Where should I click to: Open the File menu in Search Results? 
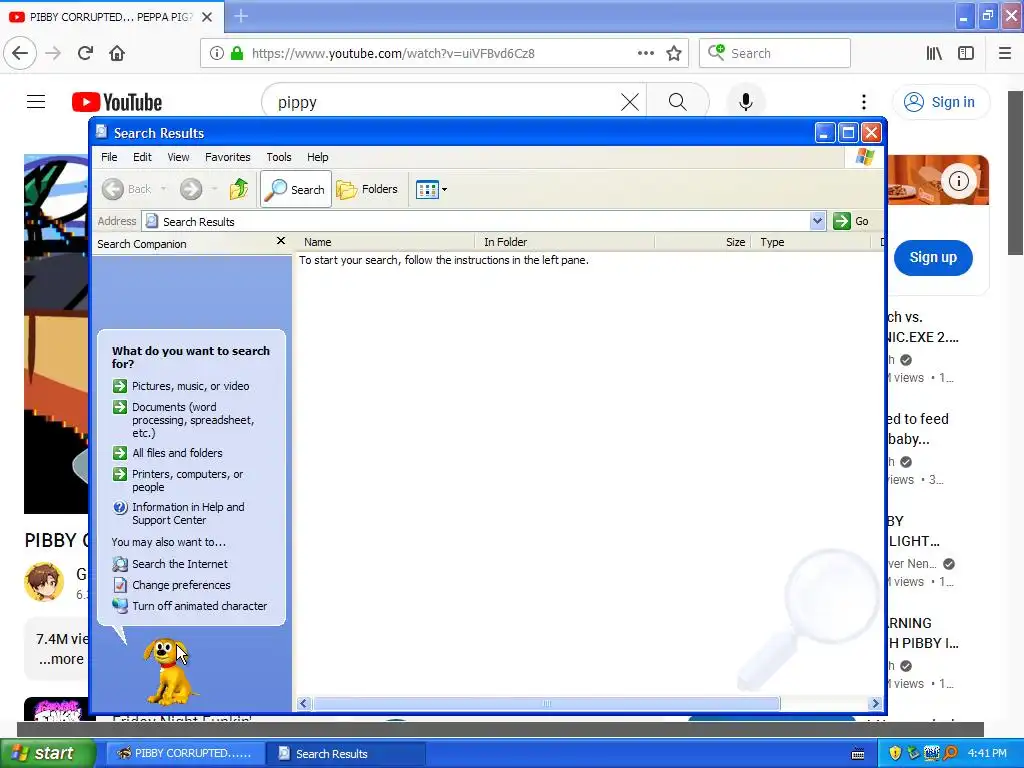[109, 157]
